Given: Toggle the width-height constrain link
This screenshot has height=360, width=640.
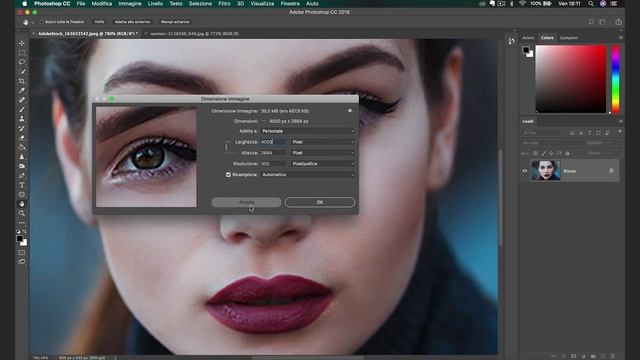Looking at the screenshot, I should 227,147.
